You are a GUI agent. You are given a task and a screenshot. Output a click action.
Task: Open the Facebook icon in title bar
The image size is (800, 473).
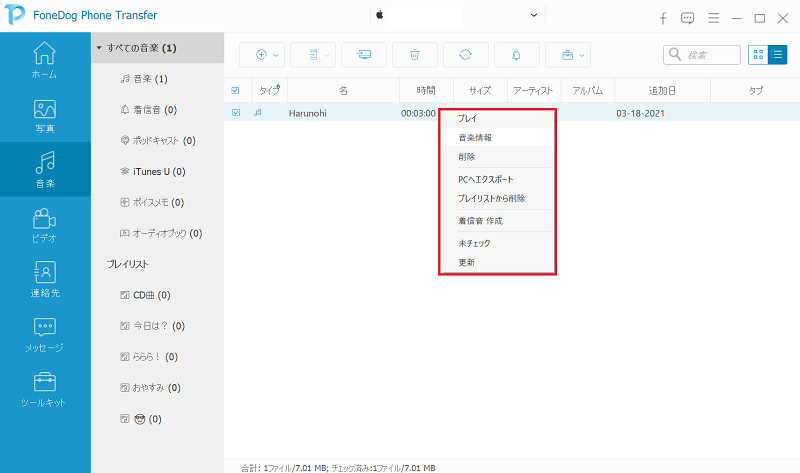[663, 18]
